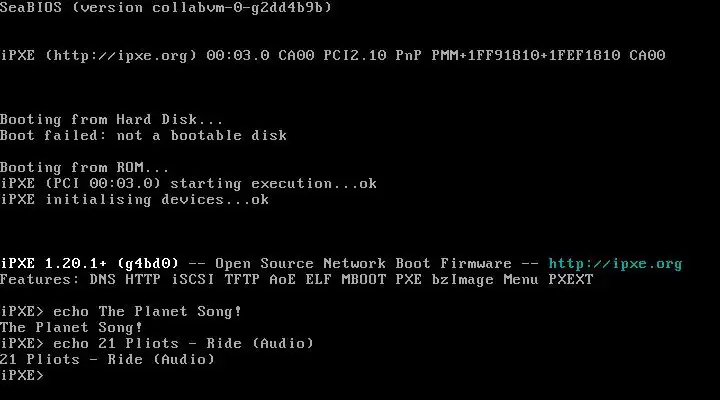Click the SeaBIOS version text at top
The image size is (720, 400).
point(166,8)
